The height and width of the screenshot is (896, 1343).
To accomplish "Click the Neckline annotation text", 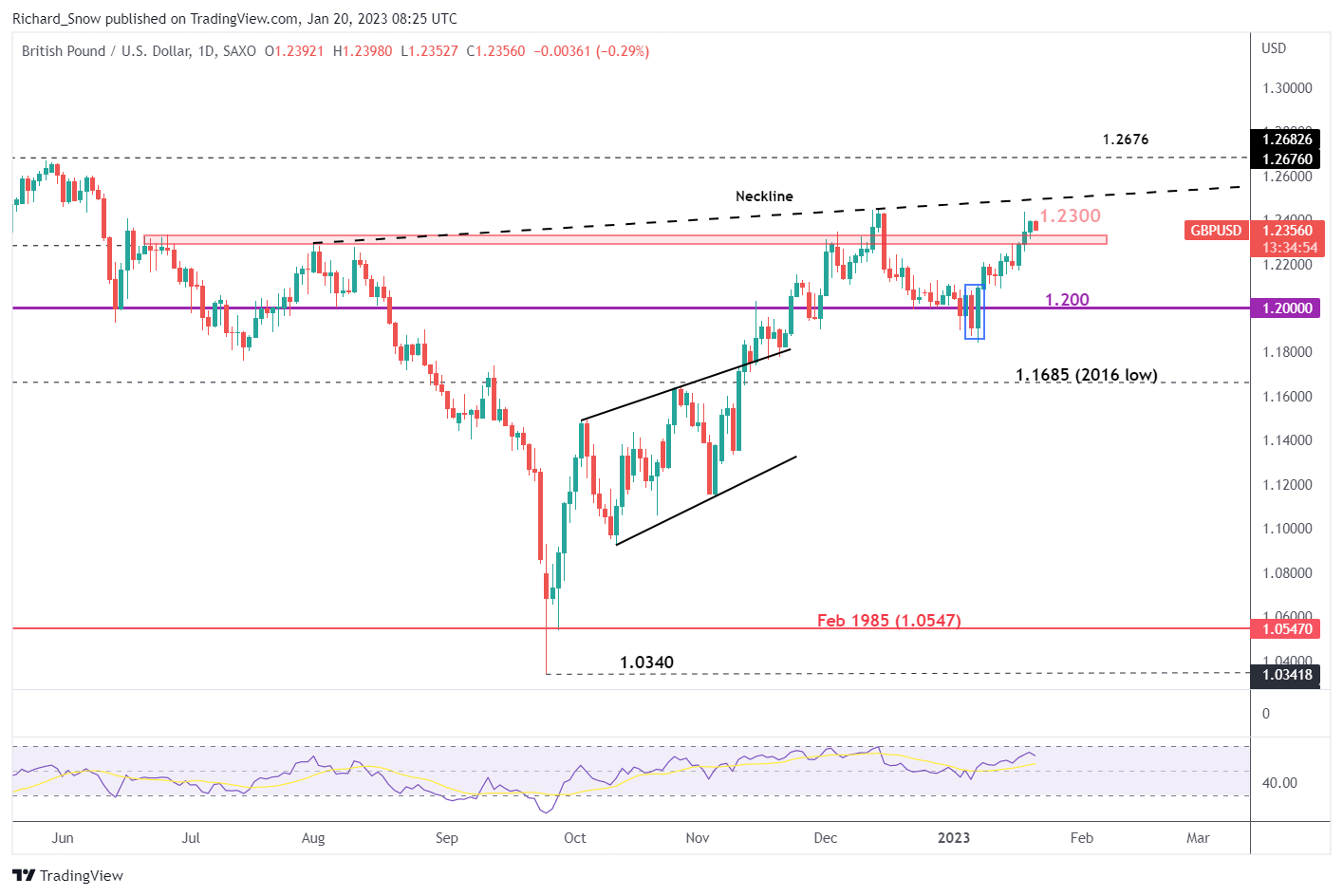I will pyautogui.click(x=764, y=196).
